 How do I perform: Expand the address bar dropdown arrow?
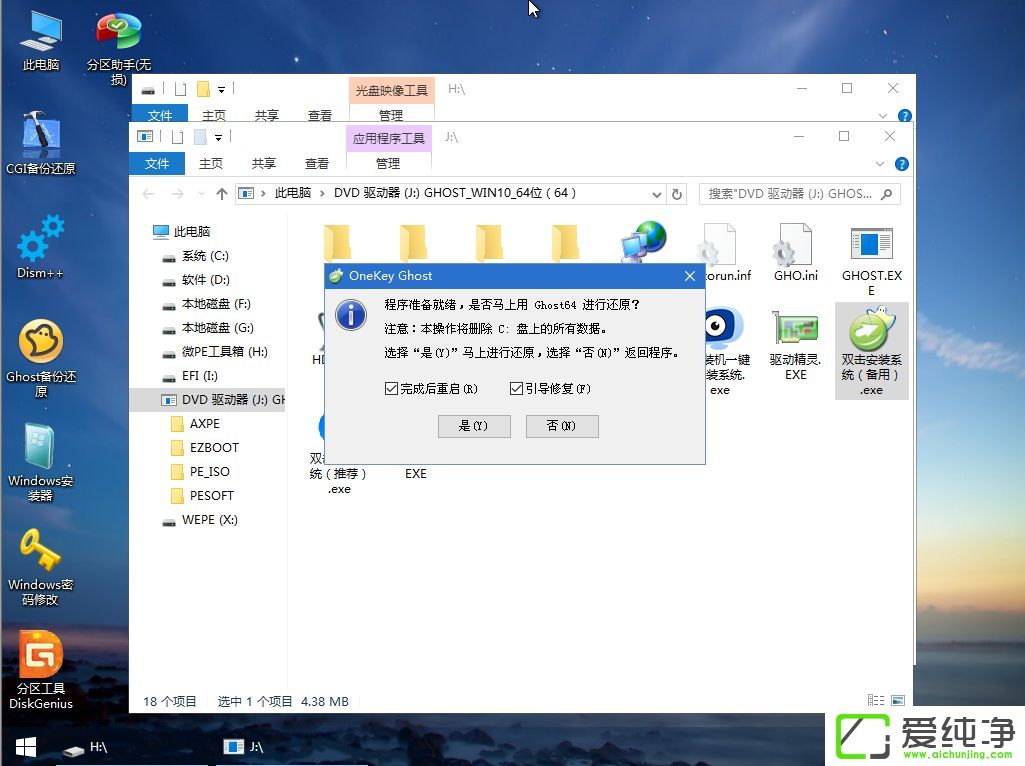[656, 194]
